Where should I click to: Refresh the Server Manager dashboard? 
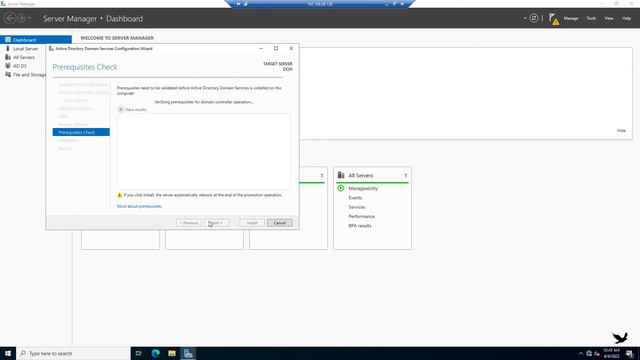tap(534, 18)
